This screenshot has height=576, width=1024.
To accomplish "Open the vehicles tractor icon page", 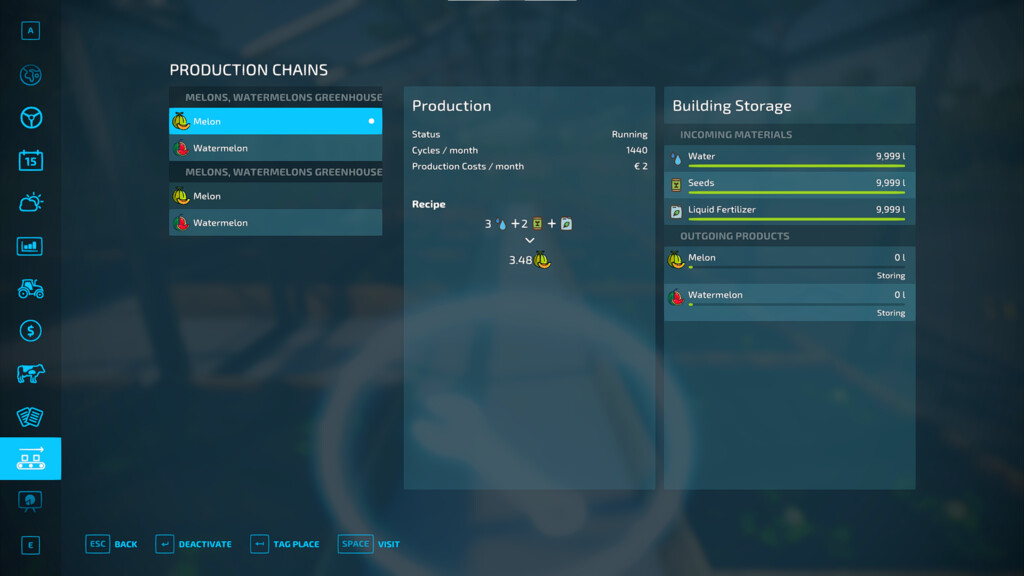I will tap(31, 289).
